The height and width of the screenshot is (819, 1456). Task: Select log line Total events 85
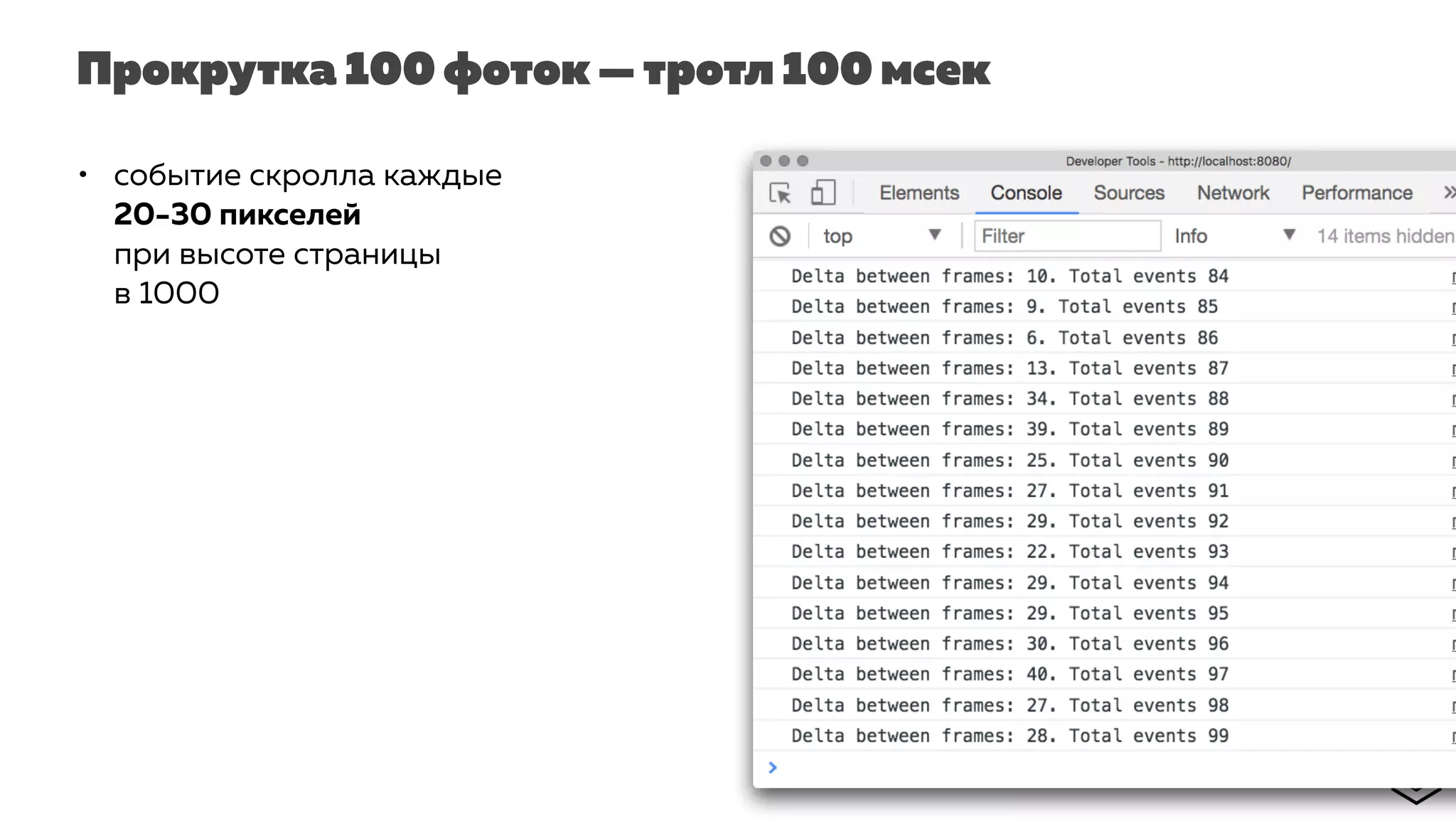click(1103, 306)
